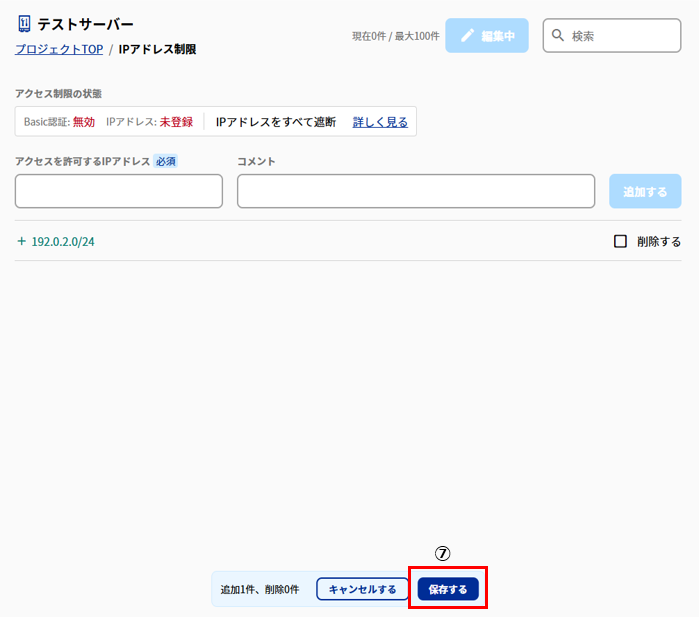
Task: Click the Basic認証: 無効 status text
Action: pyautogui.click(x=59, y=122)
